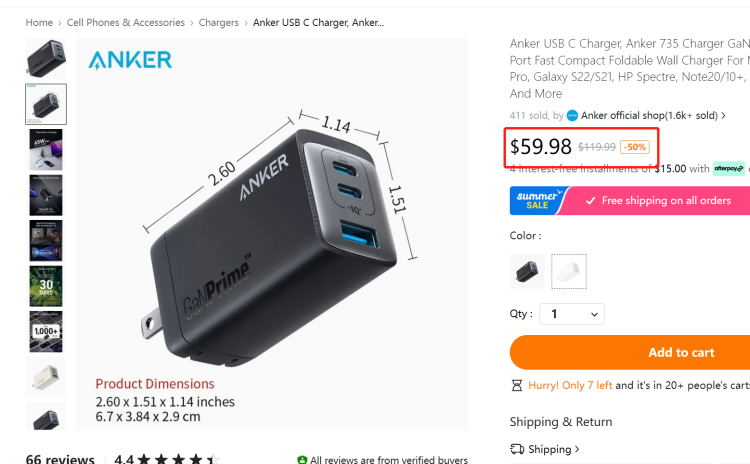750x464 pixels.
Task: Select the white color option
Action: pyautogui.click(x=569, y=271)
